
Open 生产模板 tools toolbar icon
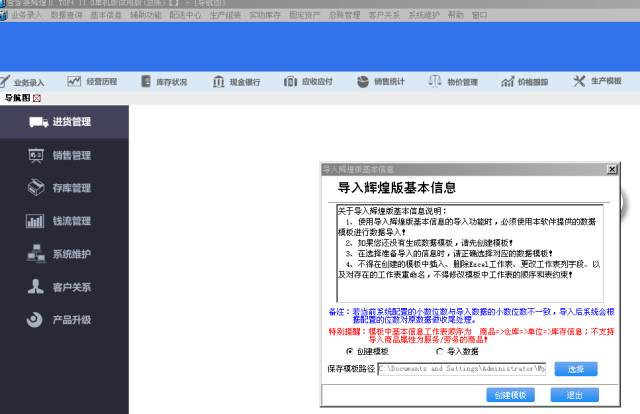(x=597, y=81)
